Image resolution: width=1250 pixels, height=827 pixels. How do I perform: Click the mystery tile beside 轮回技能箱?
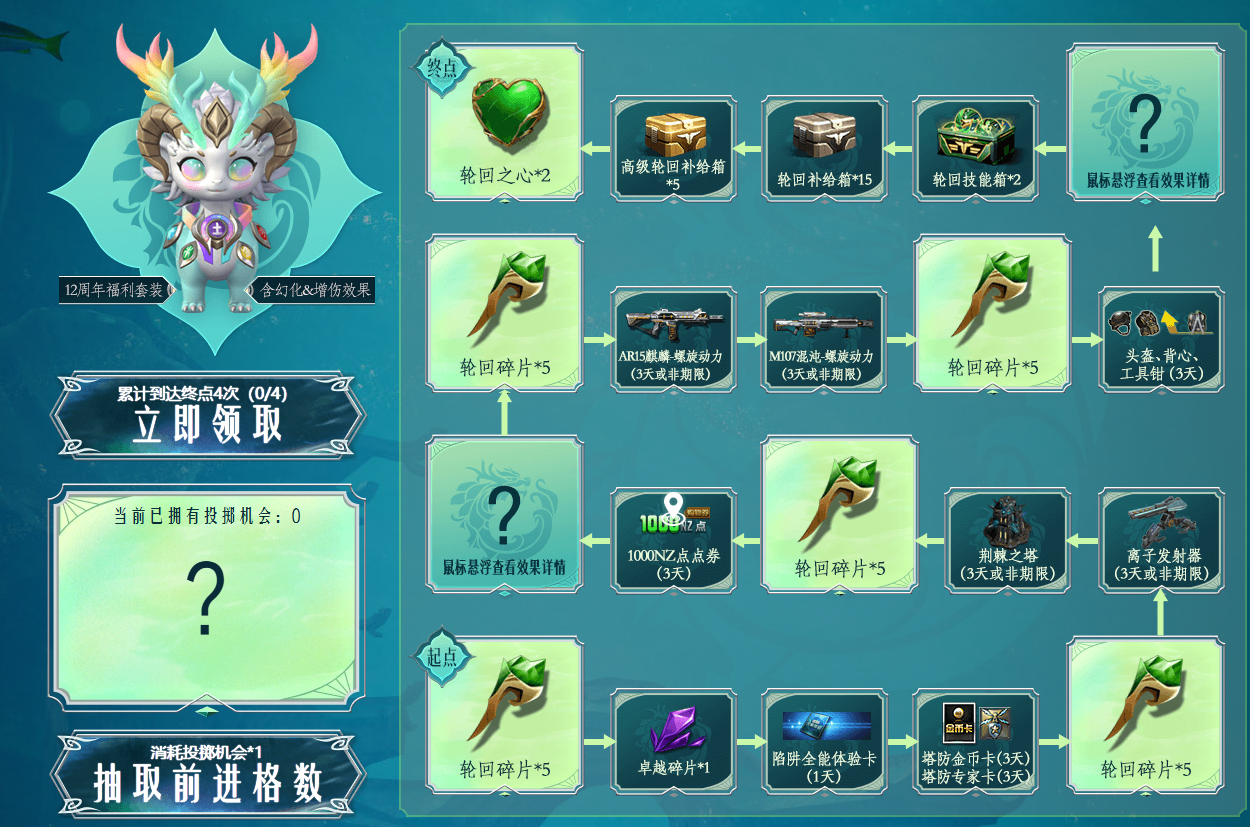1147,121
